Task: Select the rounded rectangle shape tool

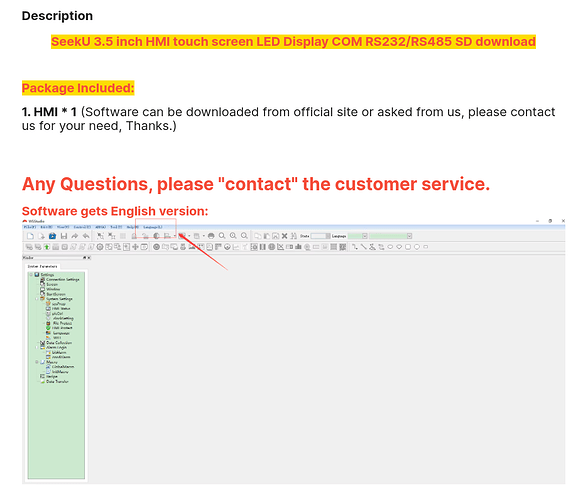Action: [408, 247]
